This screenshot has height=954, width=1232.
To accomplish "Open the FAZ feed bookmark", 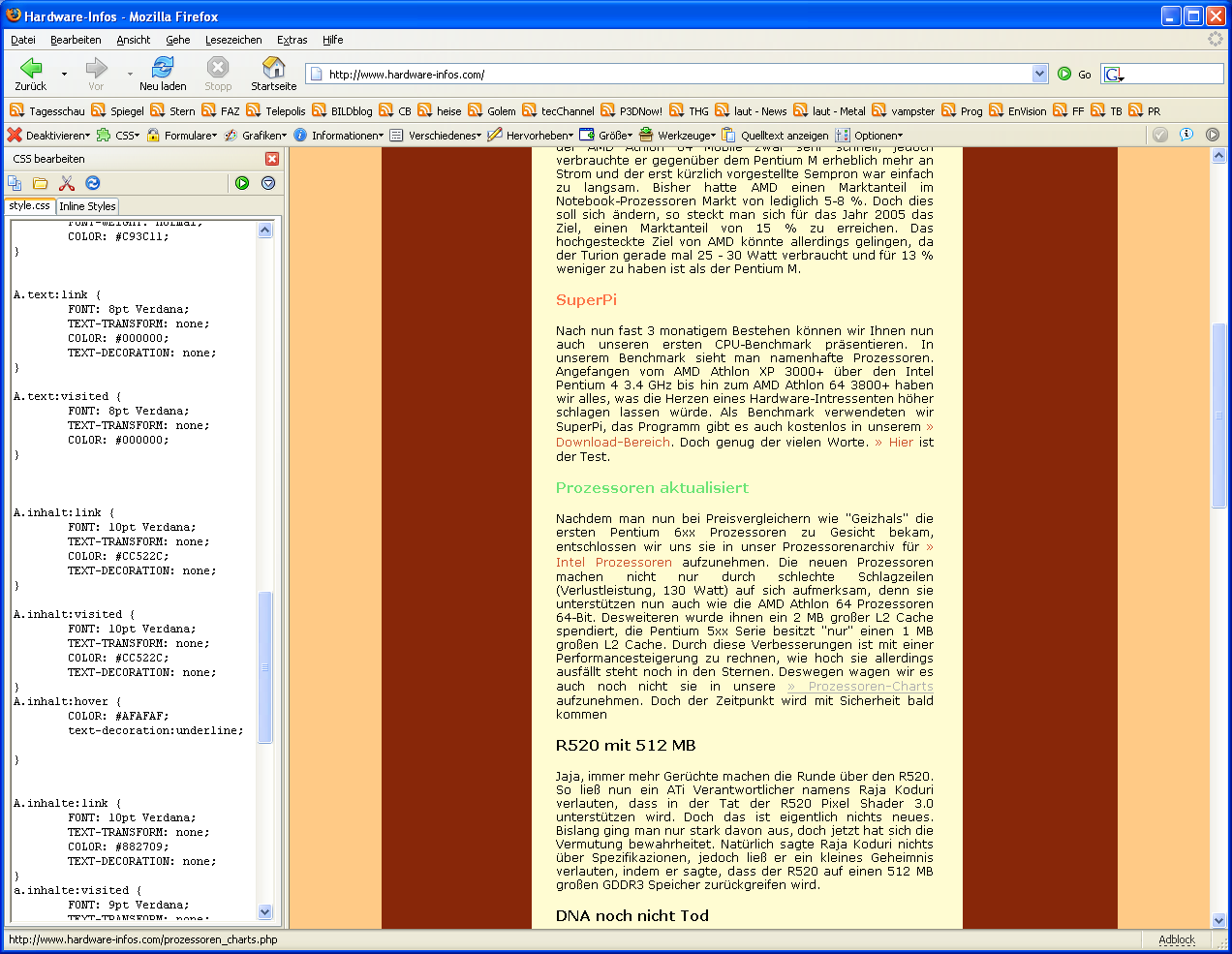I will pos(221,111).
